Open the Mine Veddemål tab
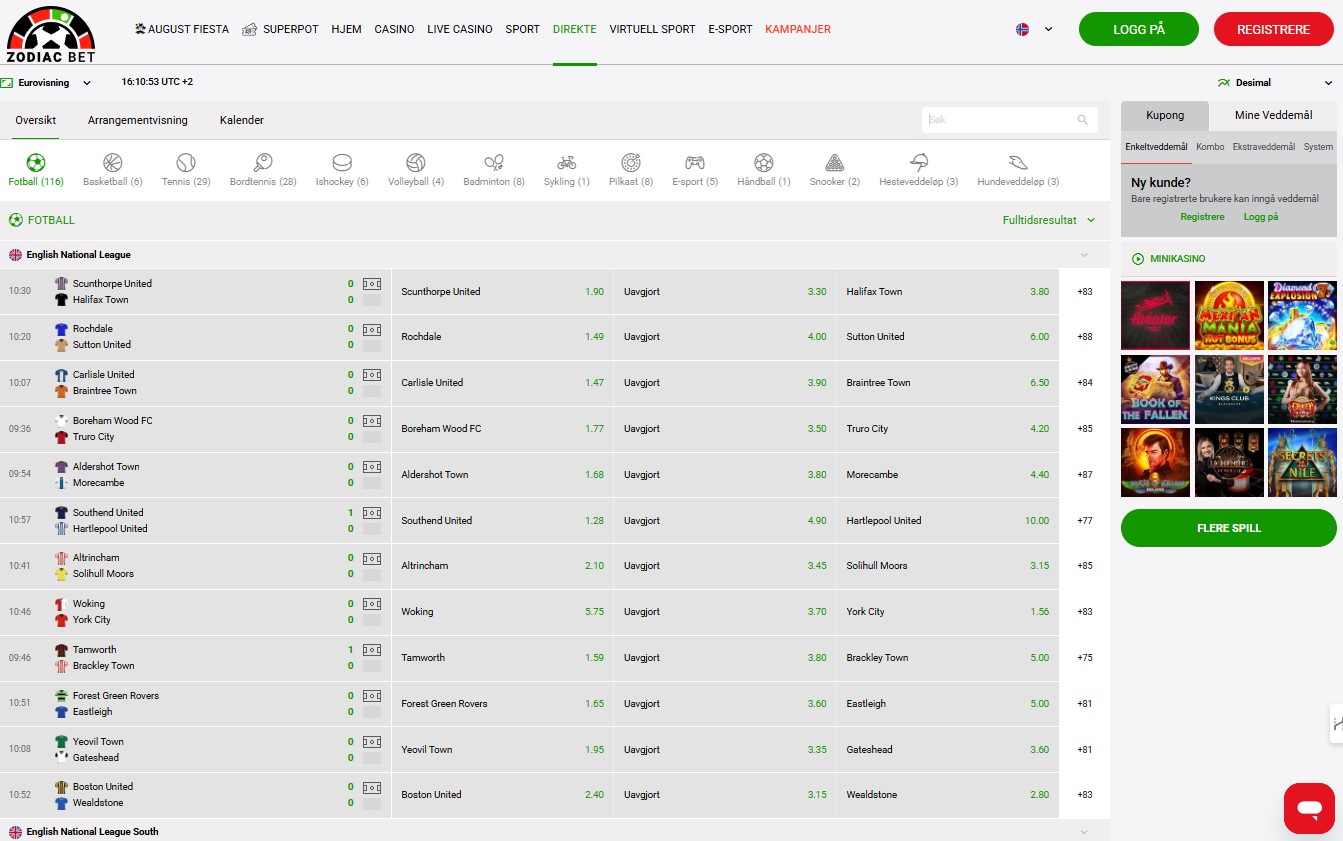 [x=1273, y=116]
